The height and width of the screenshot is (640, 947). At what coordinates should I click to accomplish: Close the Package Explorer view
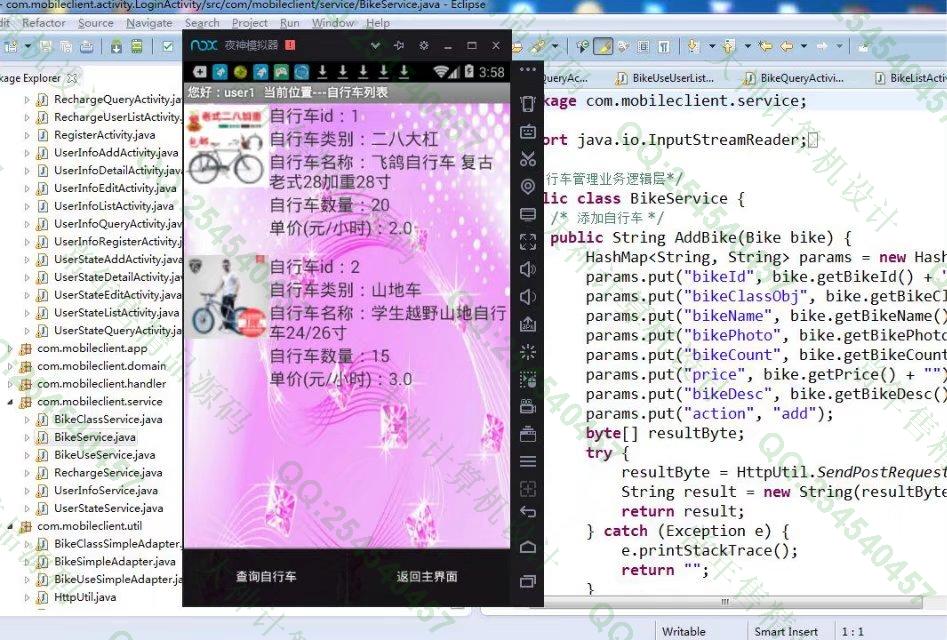pos(72,78)
